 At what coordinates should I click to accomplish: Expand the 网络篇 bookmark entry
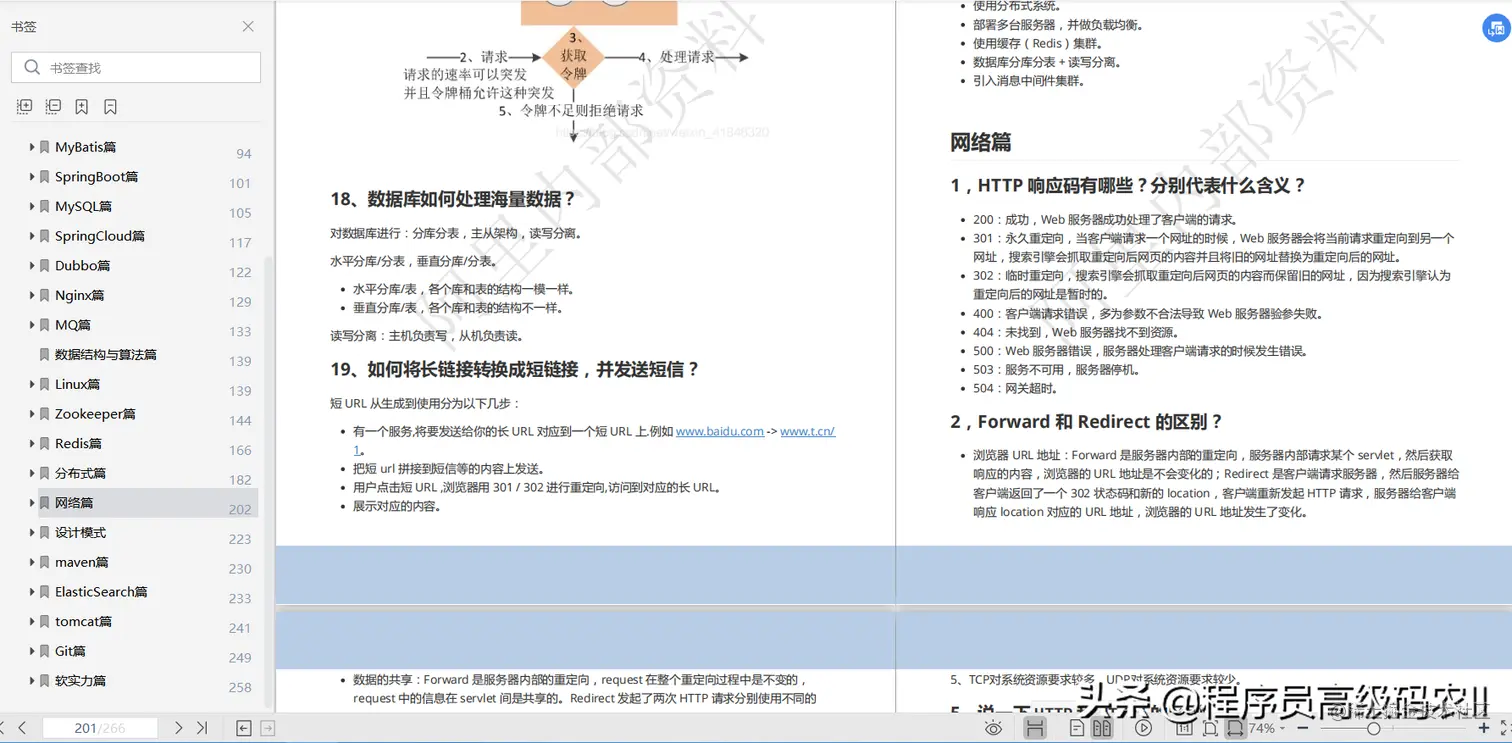coord(32,502)
